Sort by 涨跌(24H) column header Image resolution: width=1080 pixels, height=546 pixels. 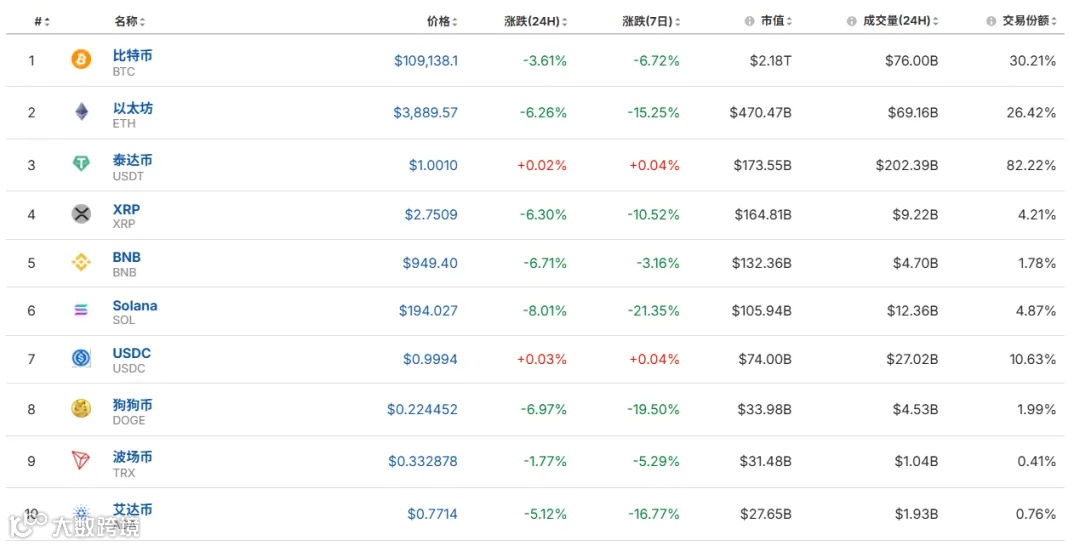(536, 21)
